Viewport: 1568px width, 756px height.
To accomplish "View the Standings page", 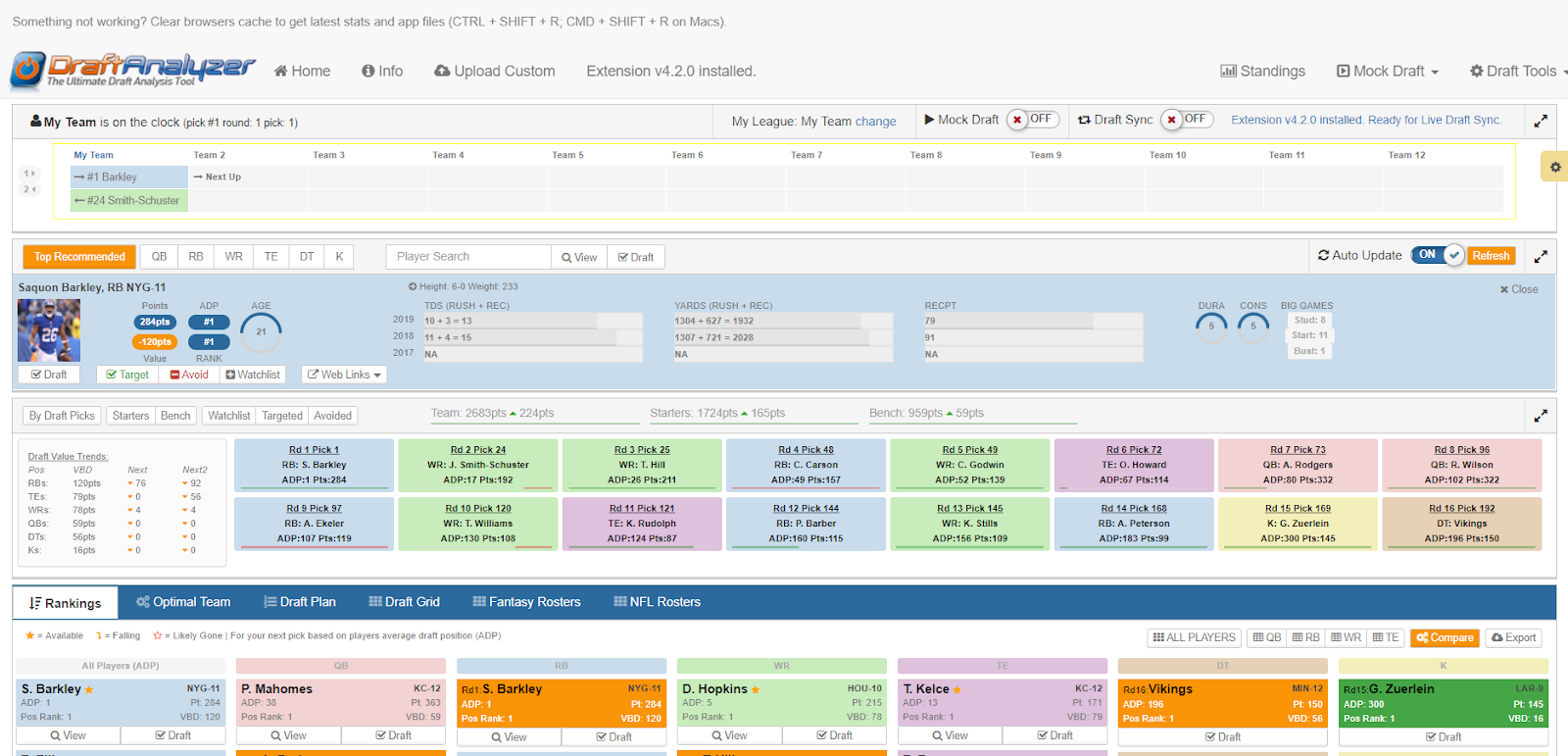I will (x=1262, y=71).
